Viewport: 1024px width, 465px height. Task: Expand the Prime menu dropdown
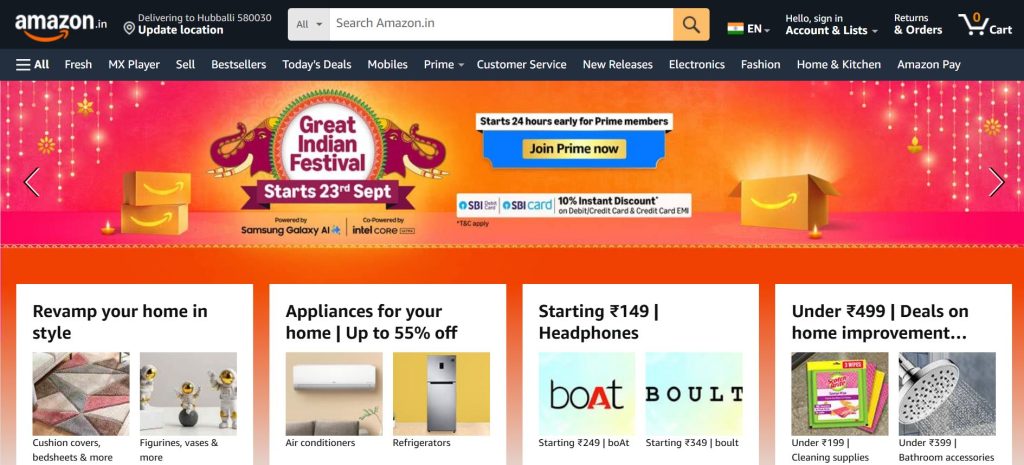click(444, 64)
